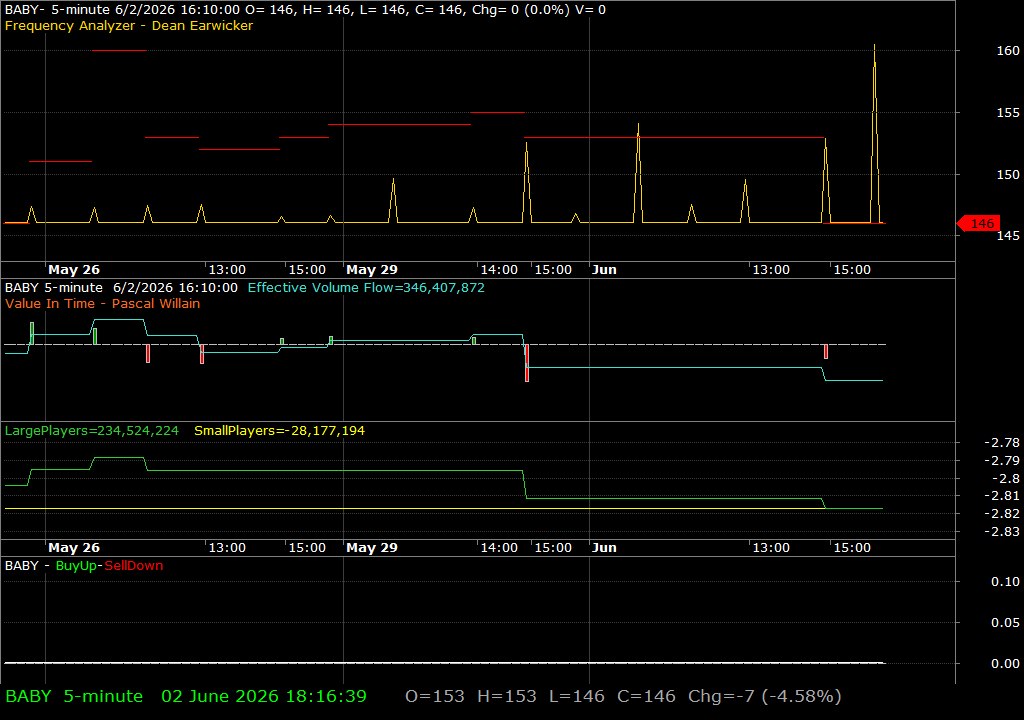Click the 'O=153' status bar value
This screenshot has height=720, width=1024.
(x=435, y=696)
